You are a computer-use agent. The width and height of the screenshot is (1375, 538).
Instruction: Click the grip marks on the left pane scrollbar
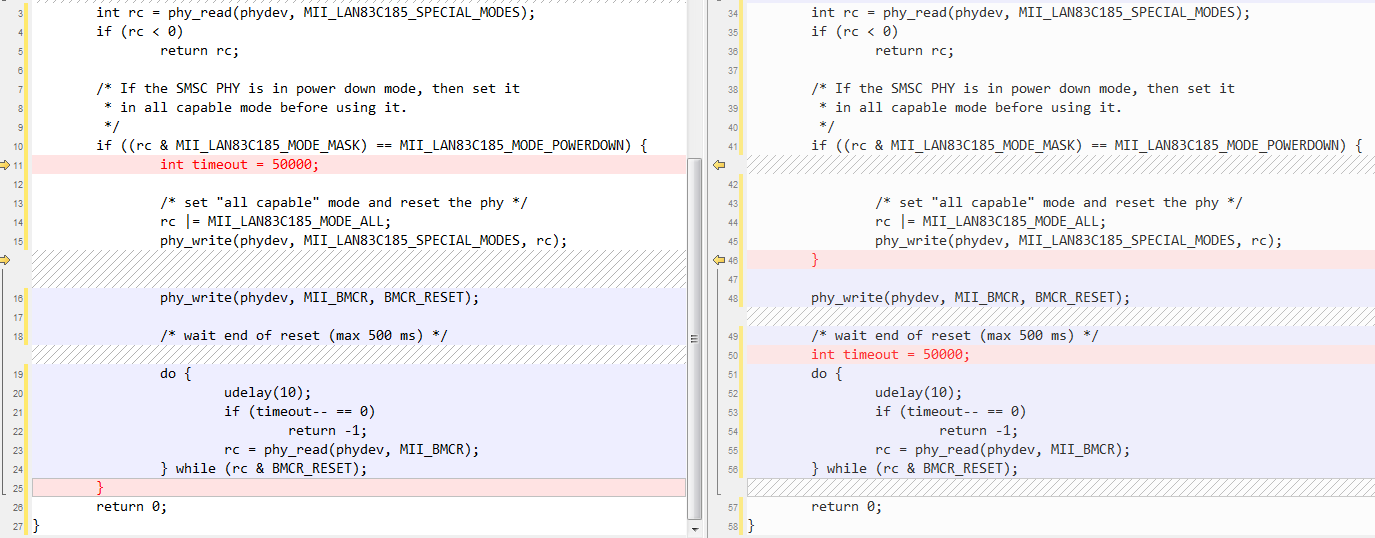click(696, 339)
